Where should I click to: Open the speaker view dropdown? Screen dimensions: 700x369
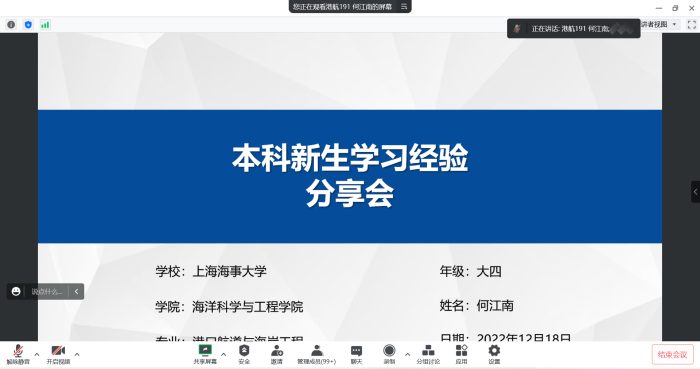(x=660, y=25)
